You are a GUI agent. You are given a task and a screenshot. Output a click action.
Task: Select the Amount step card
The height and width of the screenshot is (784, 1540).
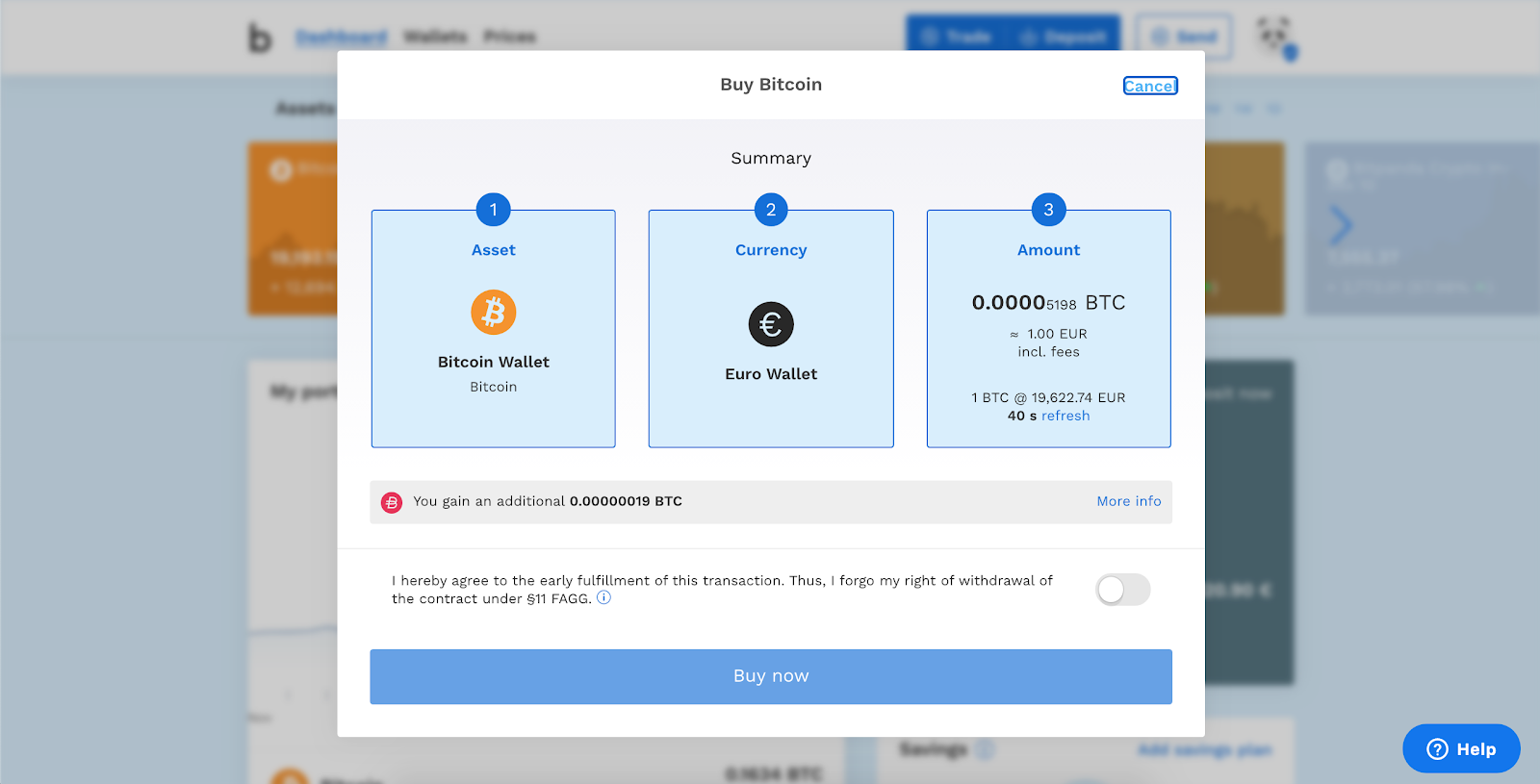(1049, 329)
